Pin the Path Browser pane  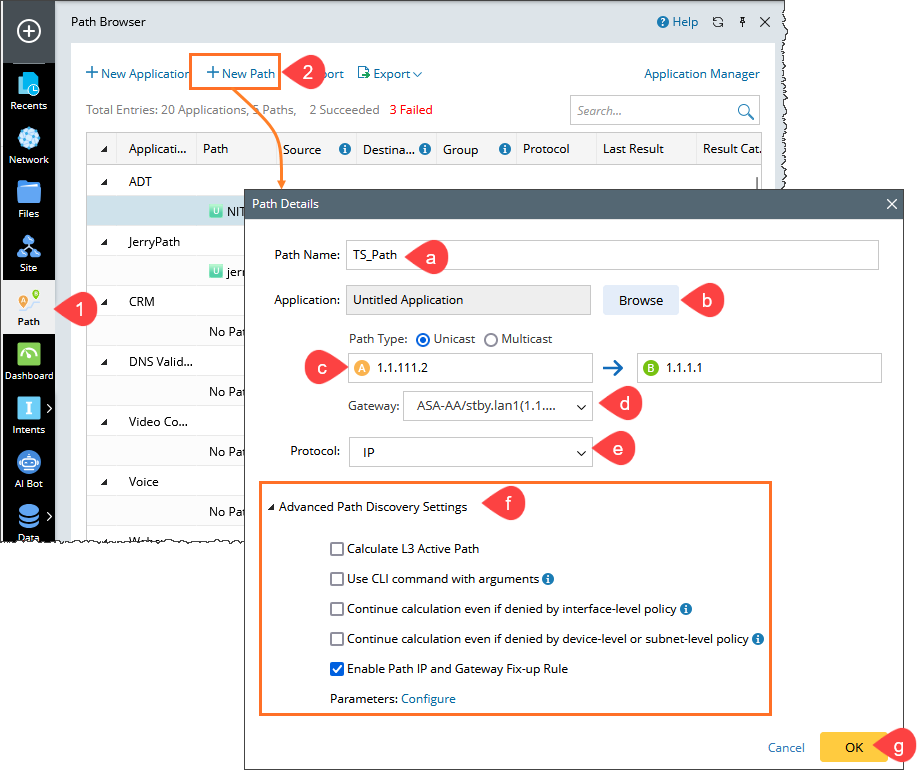click(x=742, y=22)
